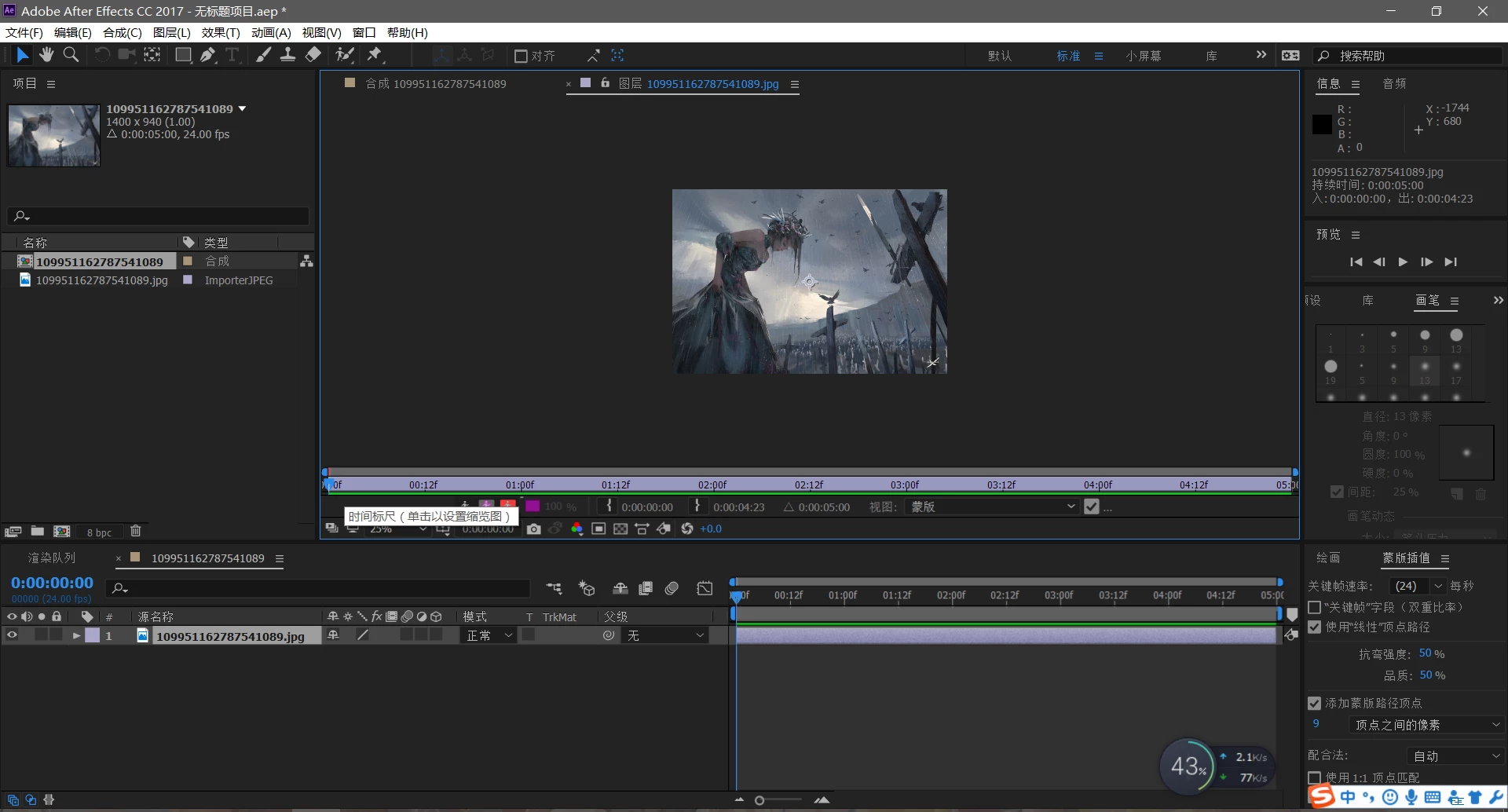The width and height of the screenshot is (1508, 812).
Task: Switch to the 渲染队列 tab
Action: 52,558
